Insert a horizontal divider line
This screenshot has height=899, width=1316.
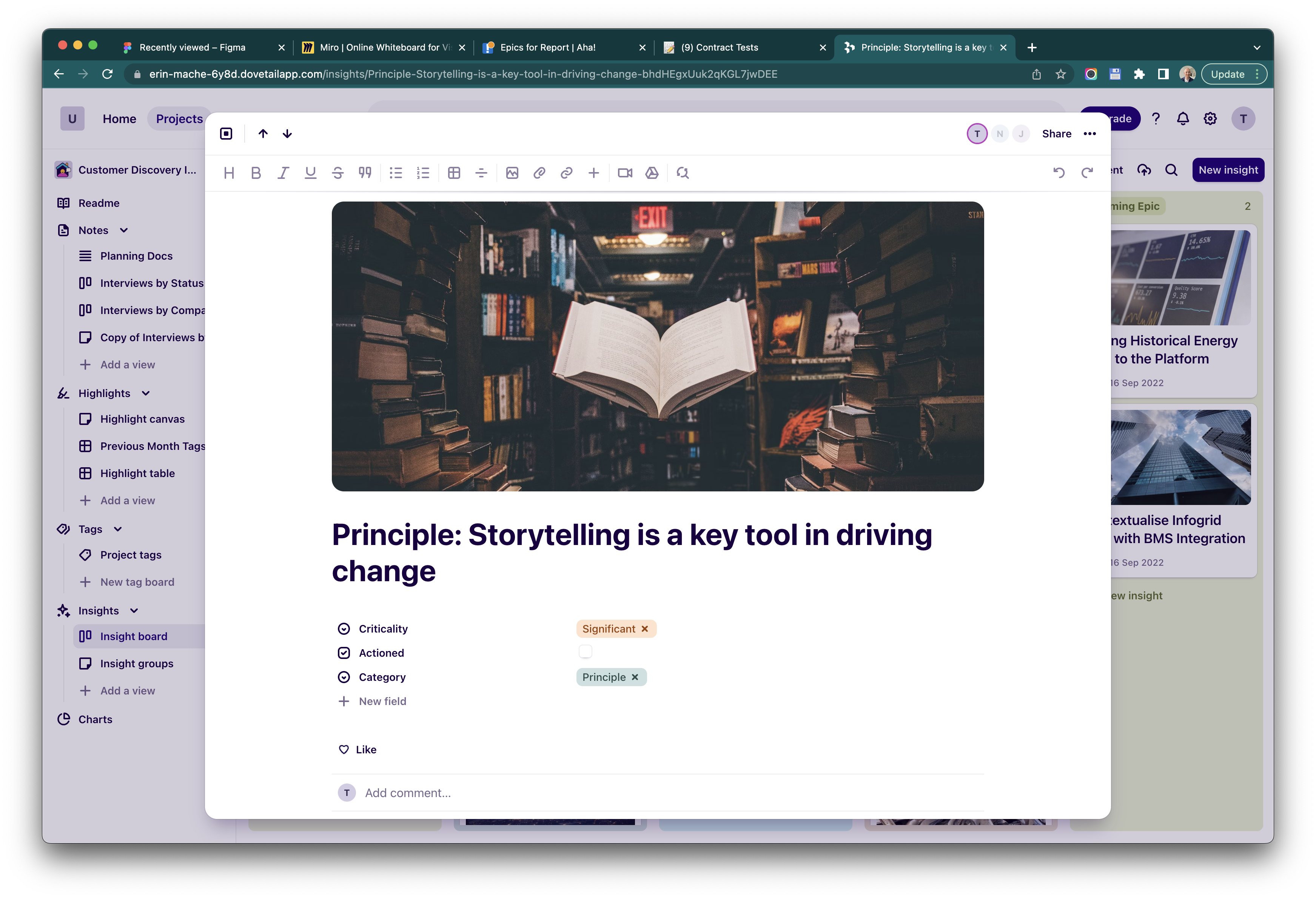click(481, 173)
